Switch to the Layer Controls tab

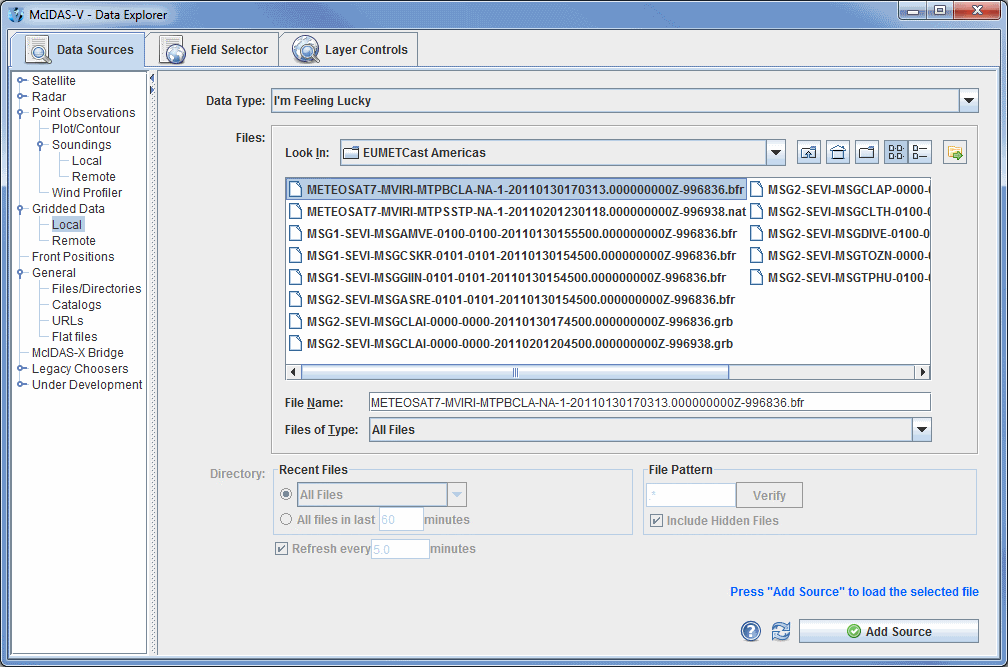click(349, 49)
